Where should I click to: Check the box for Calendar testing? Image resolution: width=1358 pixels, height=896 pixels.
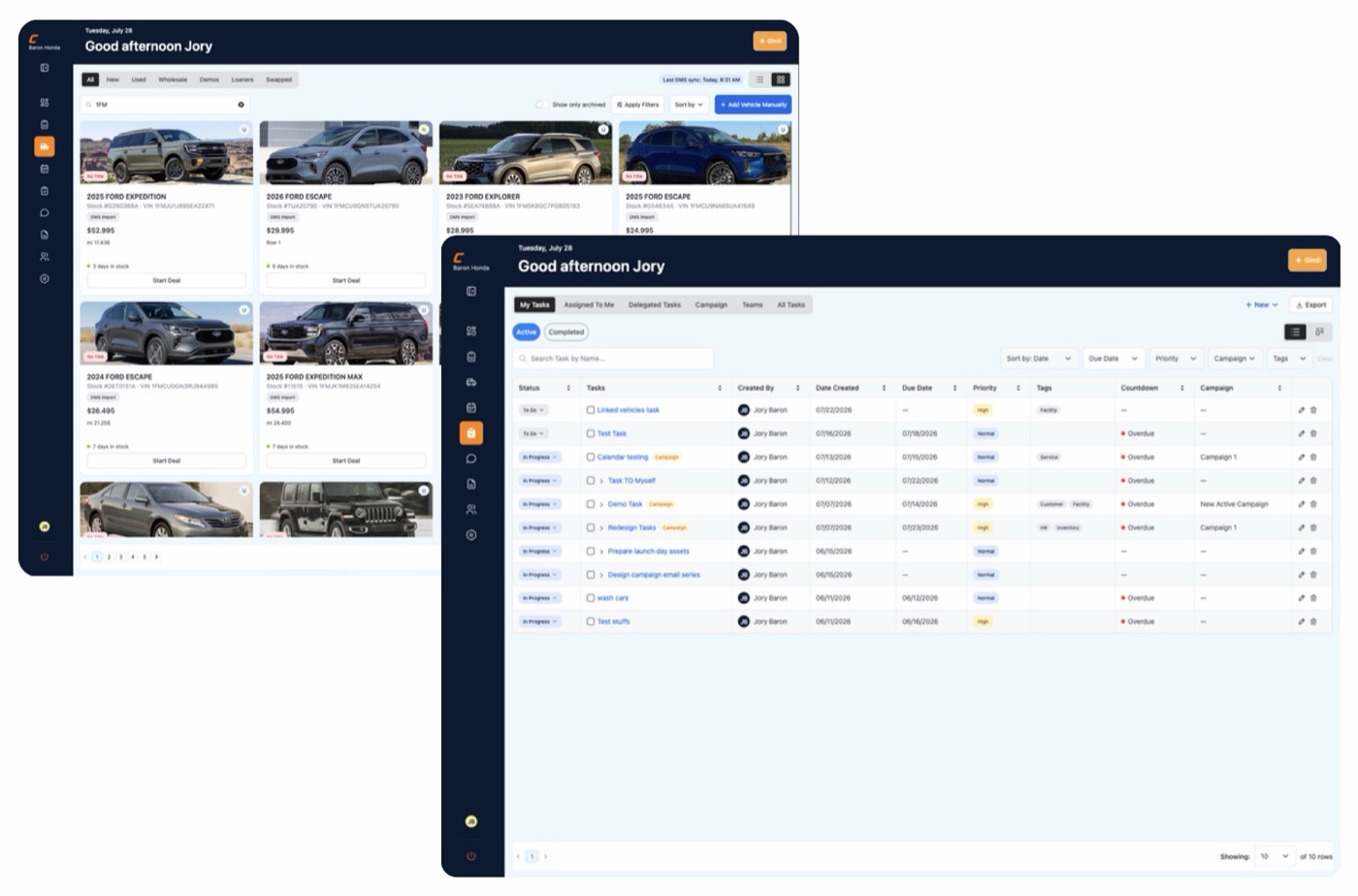[x=590, y=457]
